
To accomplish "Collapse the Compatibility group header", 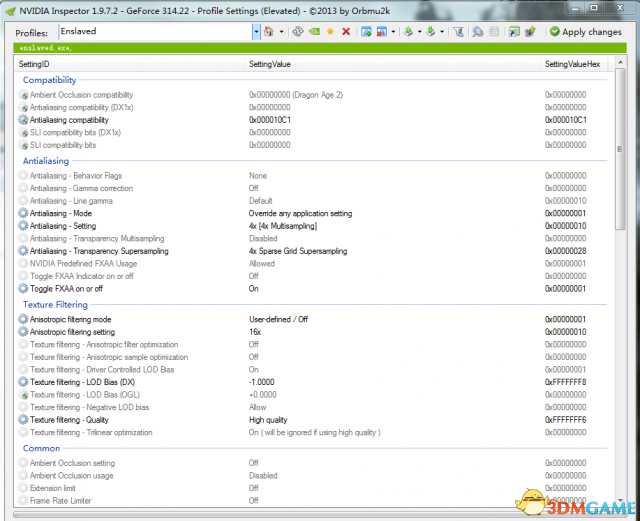I will click(49, 80).
